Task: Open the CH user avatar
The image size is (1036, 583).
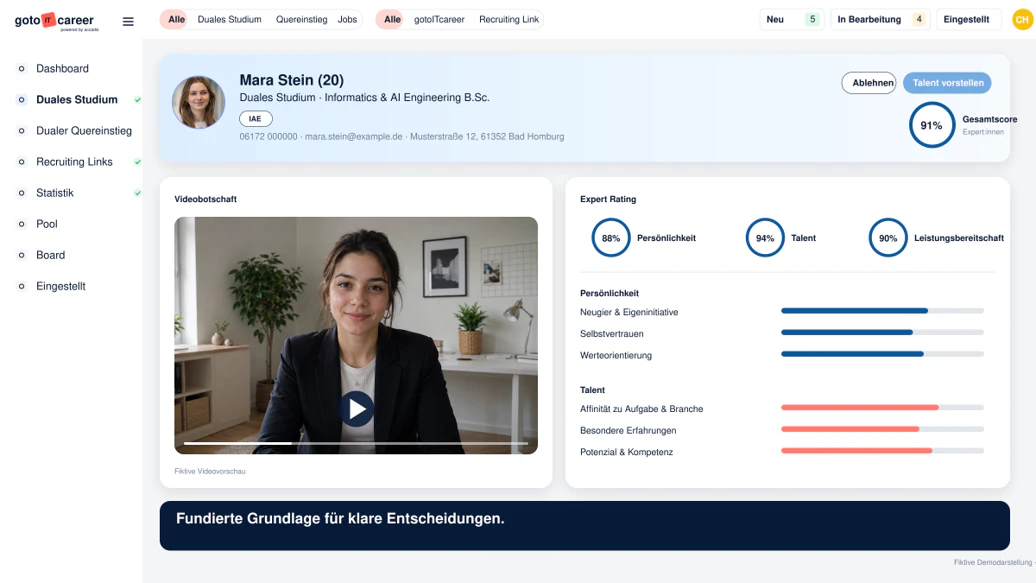Action: (x=1022, y=19)
